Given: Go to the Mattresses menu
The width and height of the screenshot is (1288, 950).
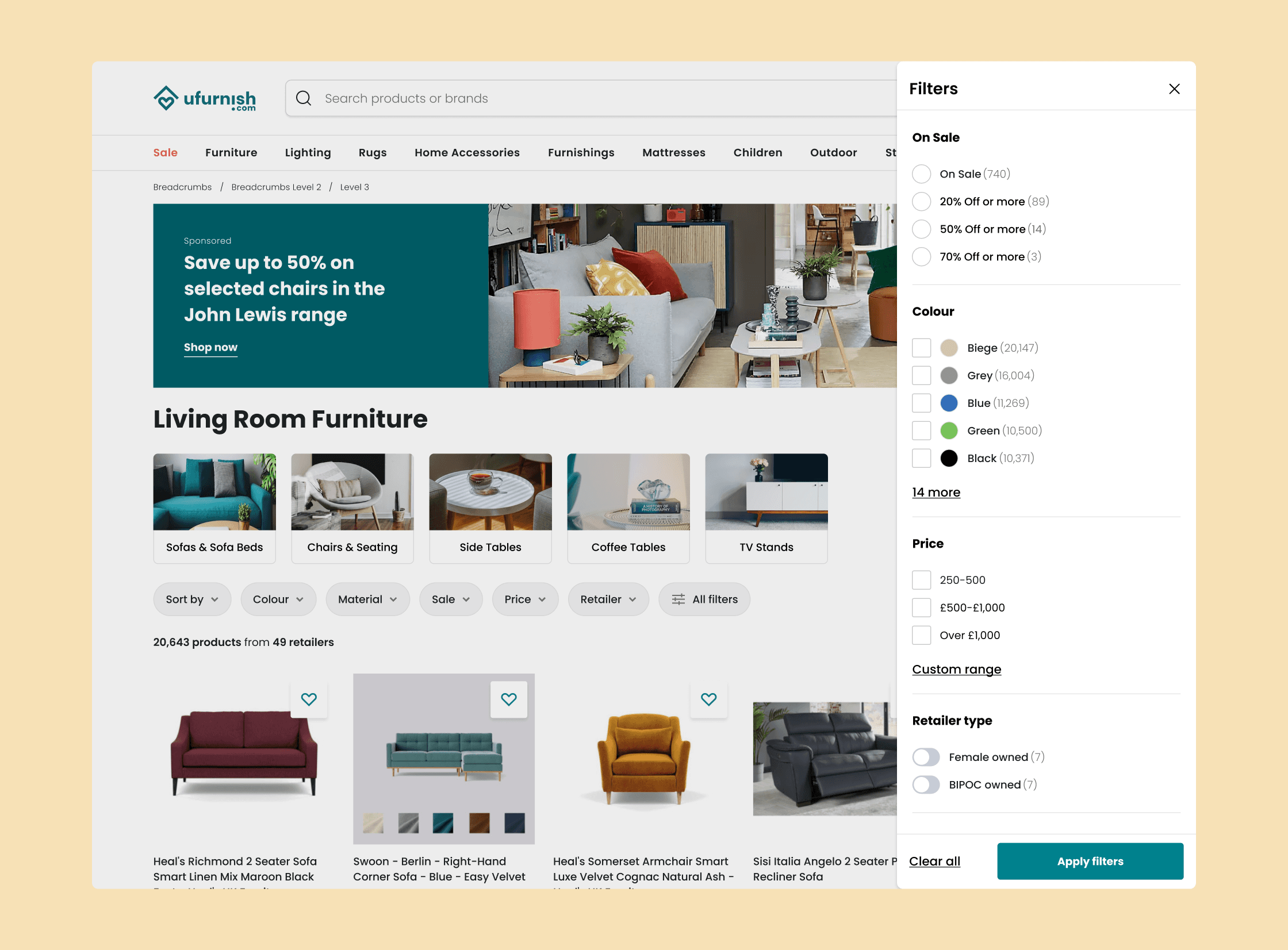Looking at the screenshot, I should (x=673, y=152).
